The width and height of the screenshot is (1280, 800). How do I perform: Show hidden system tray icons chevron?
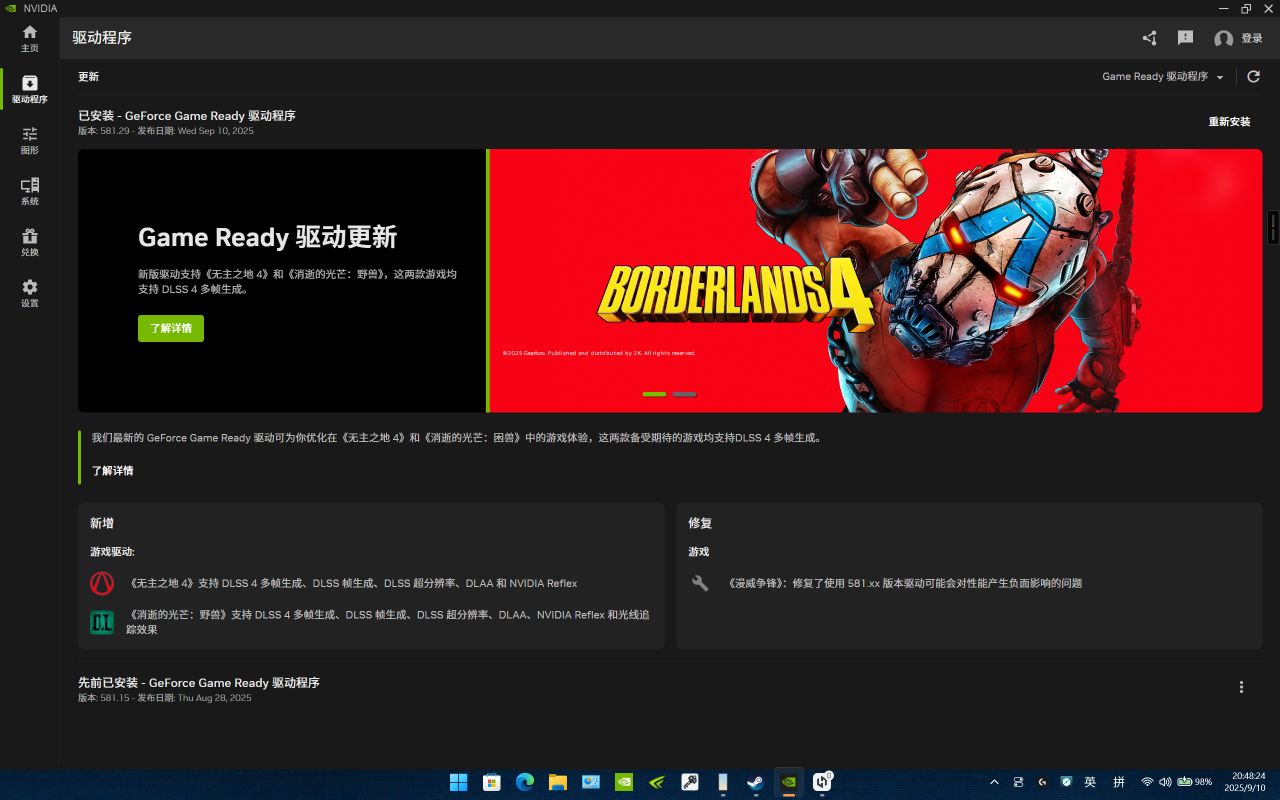click(x=994, y=782)
